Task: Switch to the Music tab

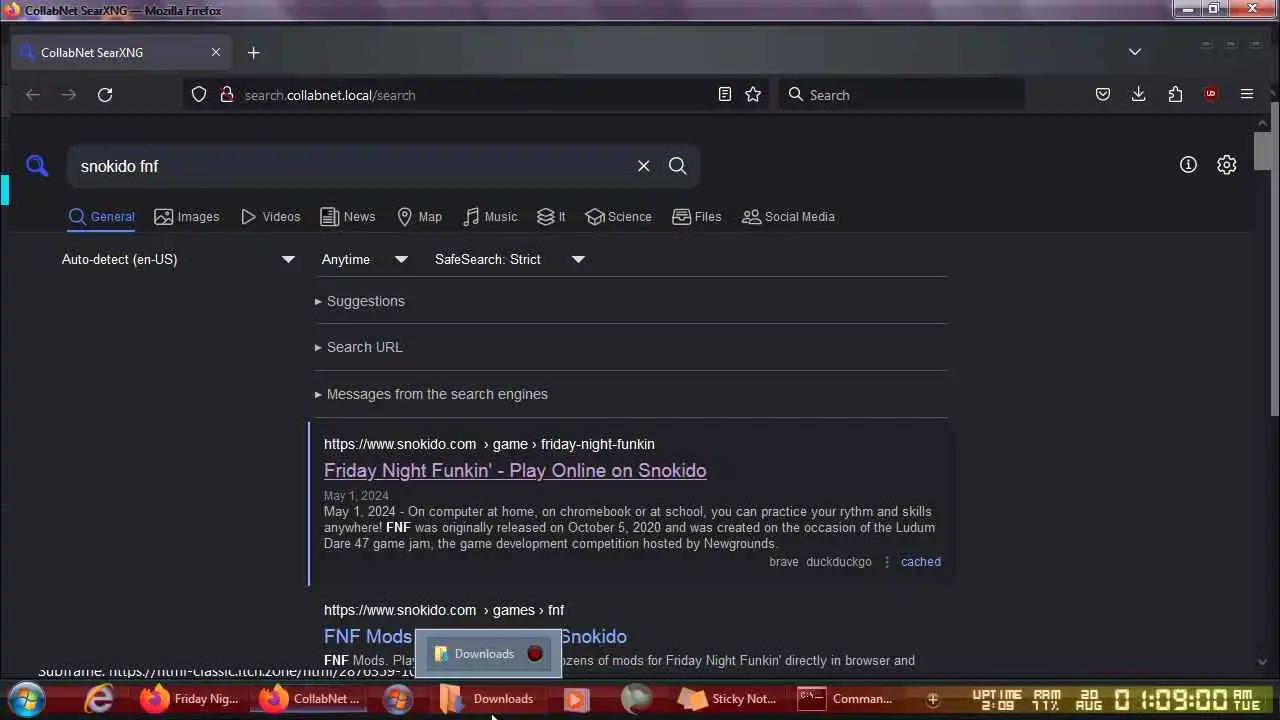Action: pos(490,217)
